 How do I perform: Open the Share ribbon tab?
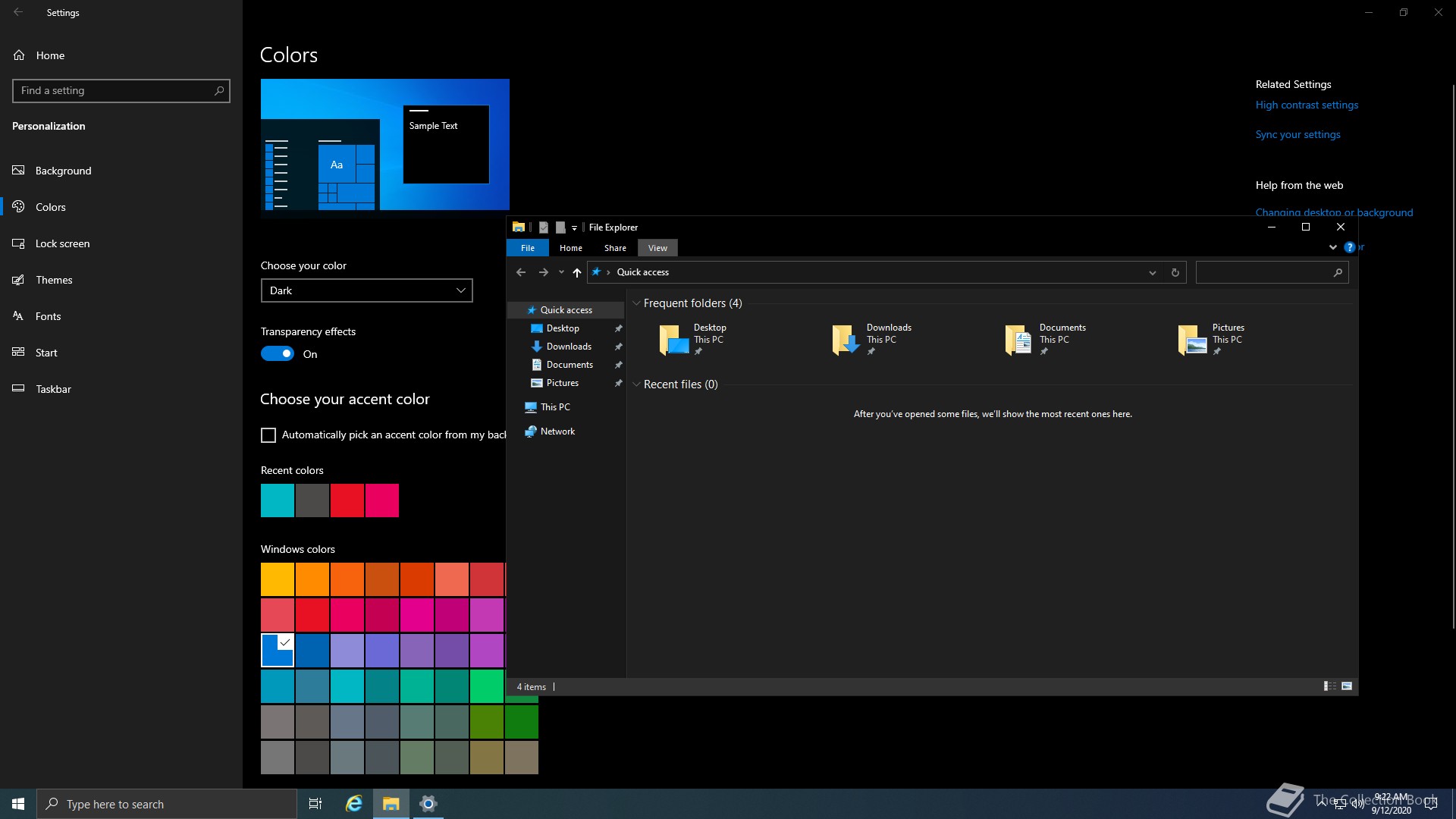(615, 248)
